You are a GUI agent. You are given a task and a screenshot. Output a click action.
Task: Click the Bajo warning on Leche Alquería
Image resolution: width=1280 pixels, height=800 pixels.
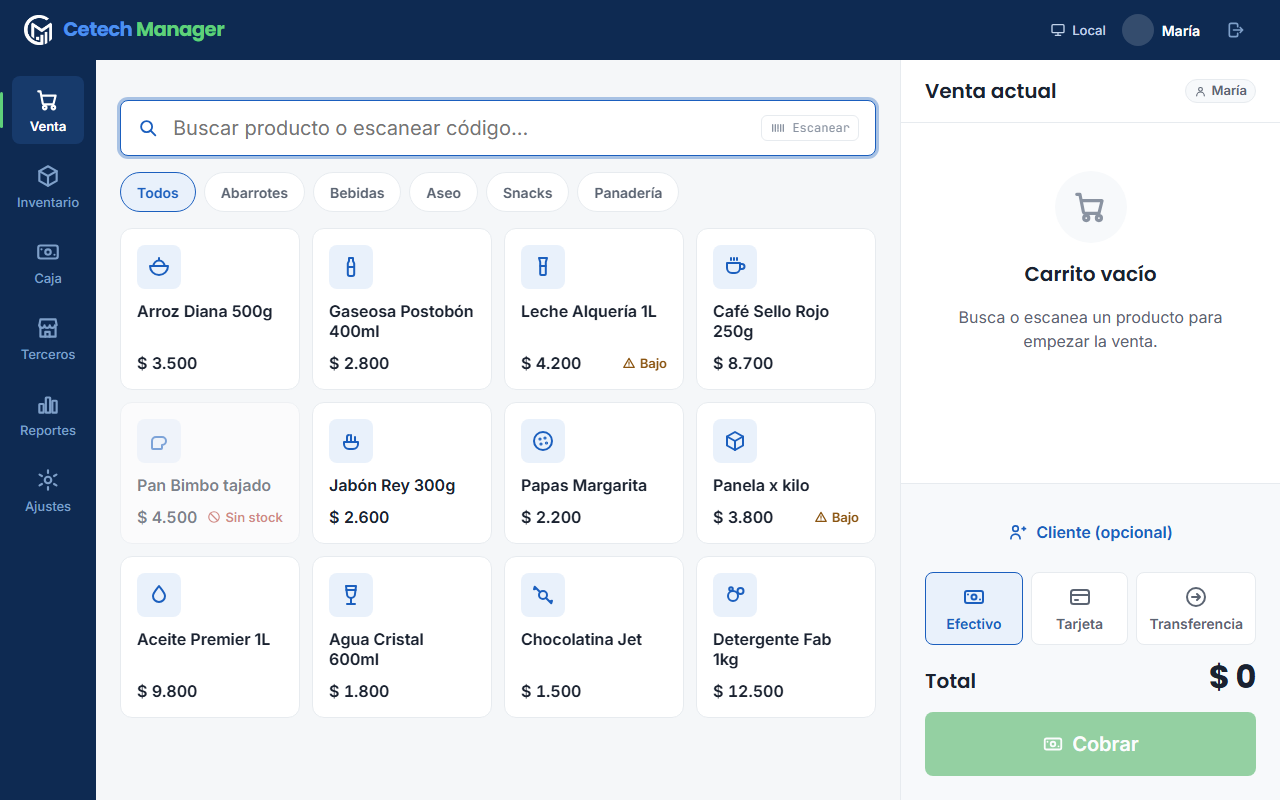pyautogui.click(x=644, y=363)
